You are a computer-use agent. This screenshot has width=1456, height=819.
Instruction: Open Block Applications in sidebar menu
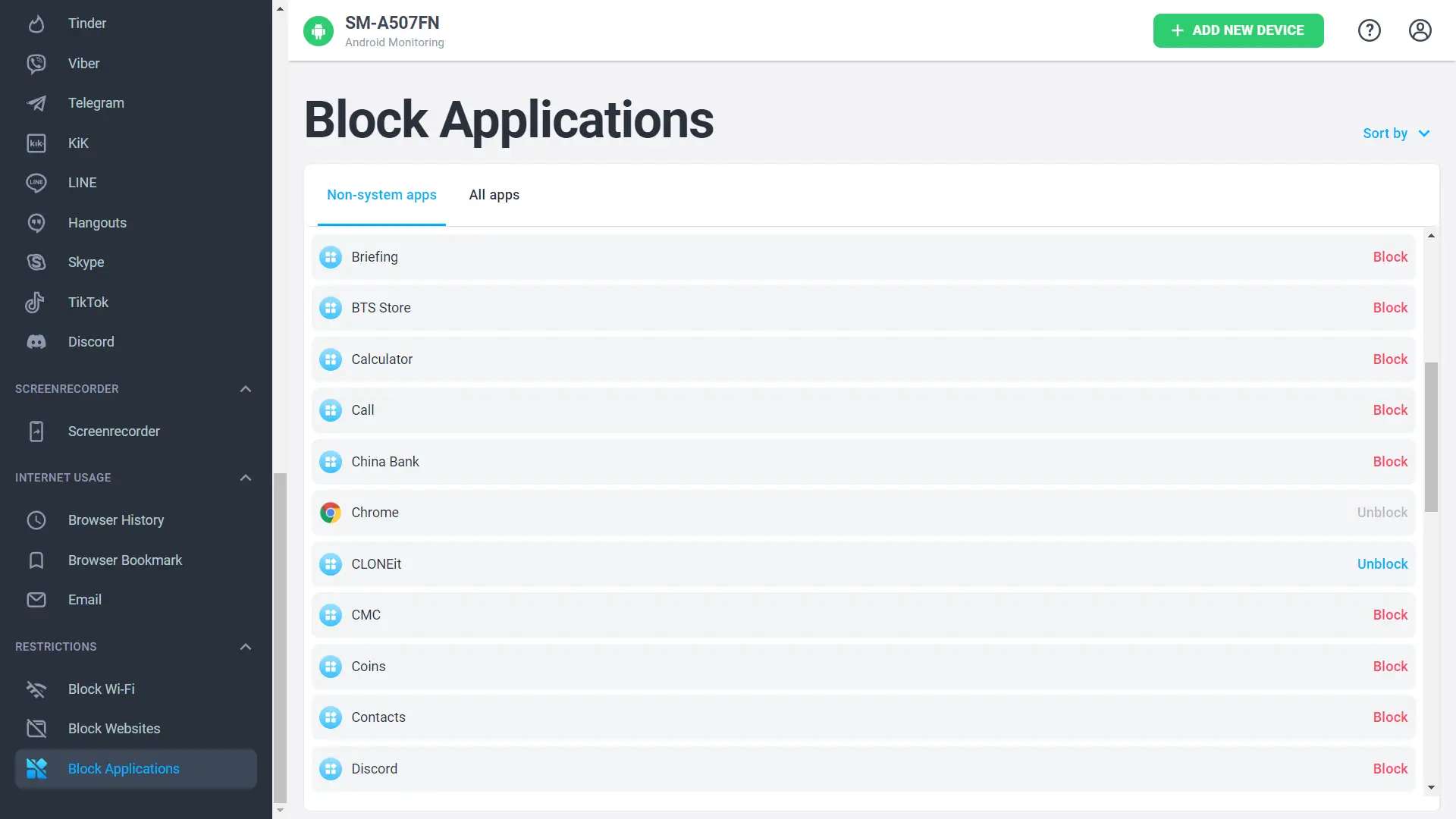click(136, 769)
